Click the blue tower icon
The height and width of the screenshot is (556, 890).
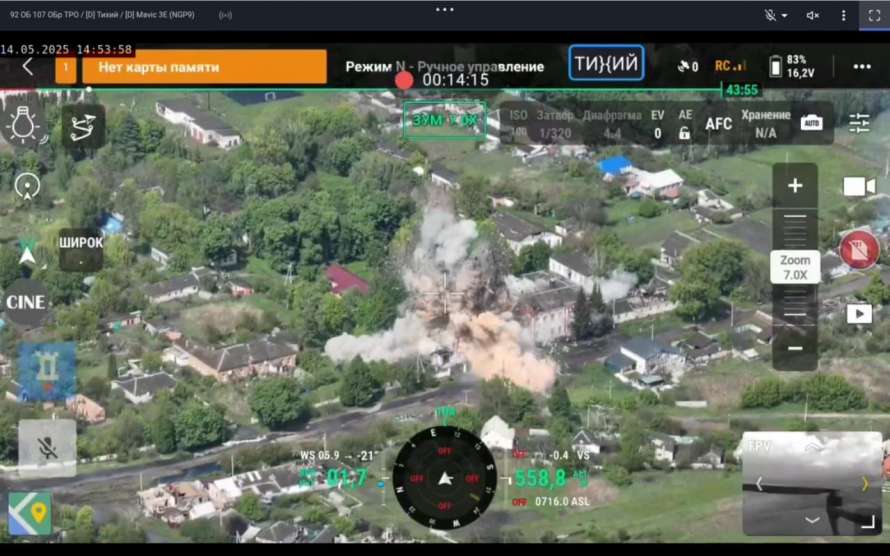coord(47,371)
